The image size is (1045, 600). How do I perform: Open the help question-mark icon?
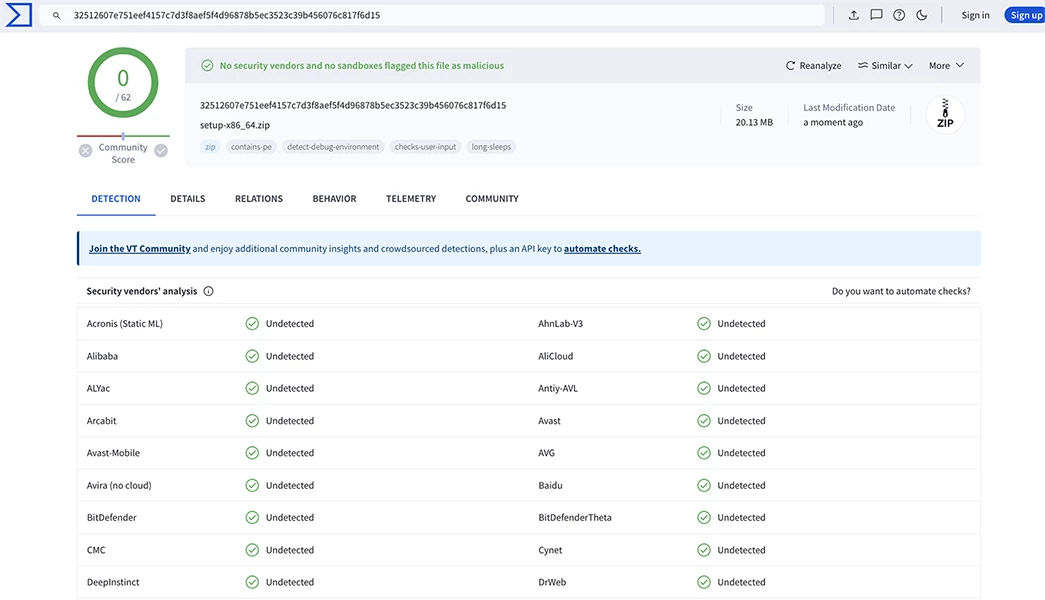899,15
